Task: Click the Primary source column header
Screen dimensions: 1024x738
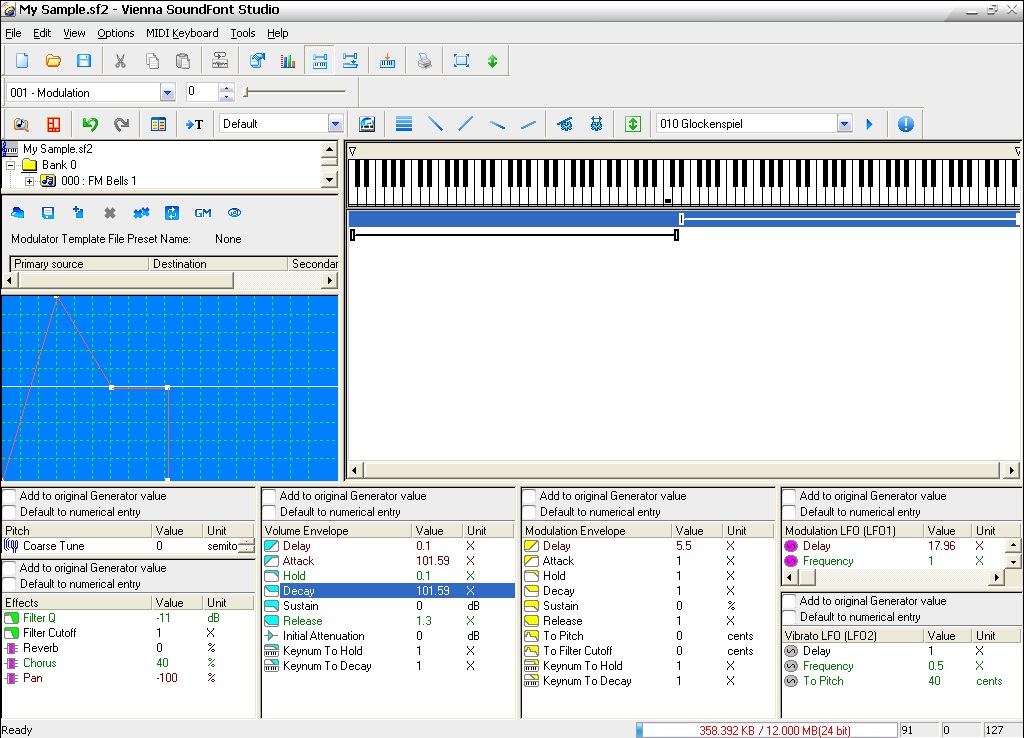Action: 78,264
